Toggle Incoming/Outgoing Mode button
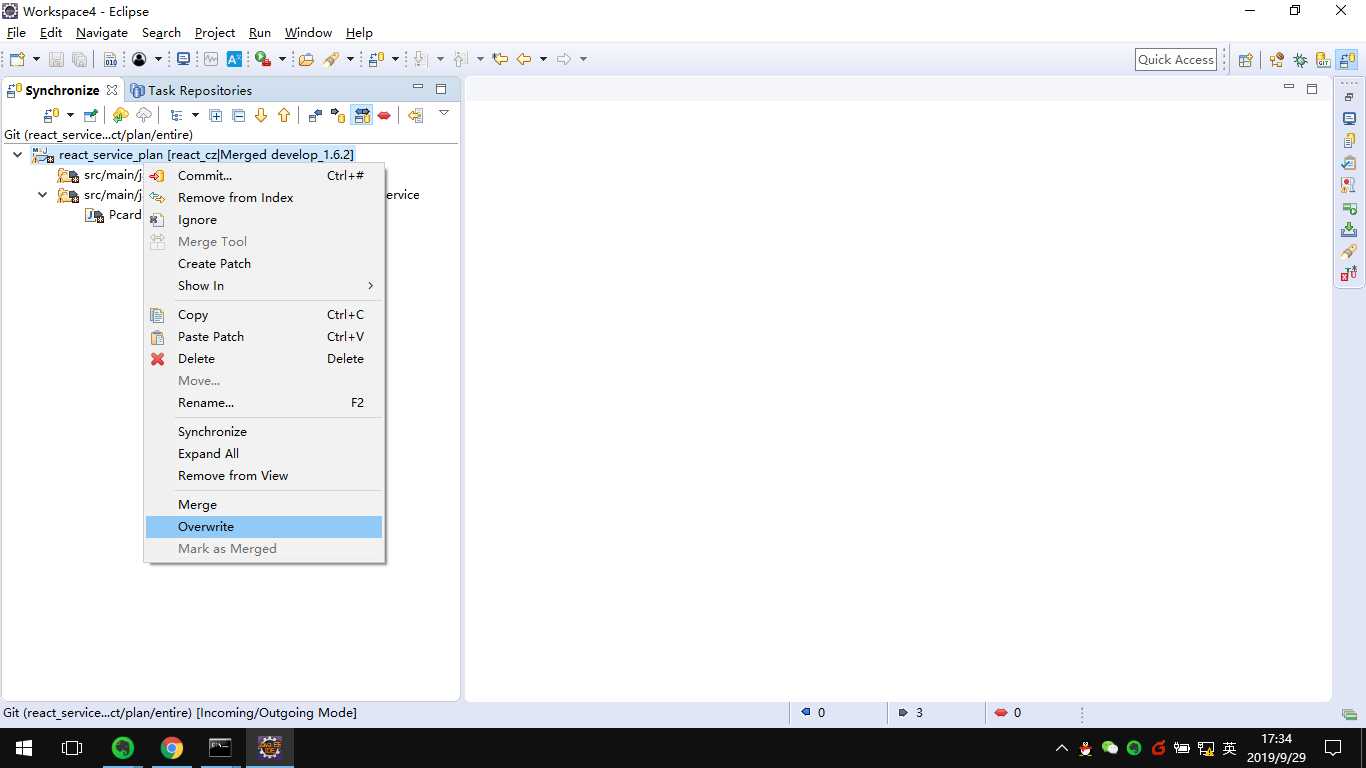Viewport: 1366px width, 768px height. [x=361, y=115]
